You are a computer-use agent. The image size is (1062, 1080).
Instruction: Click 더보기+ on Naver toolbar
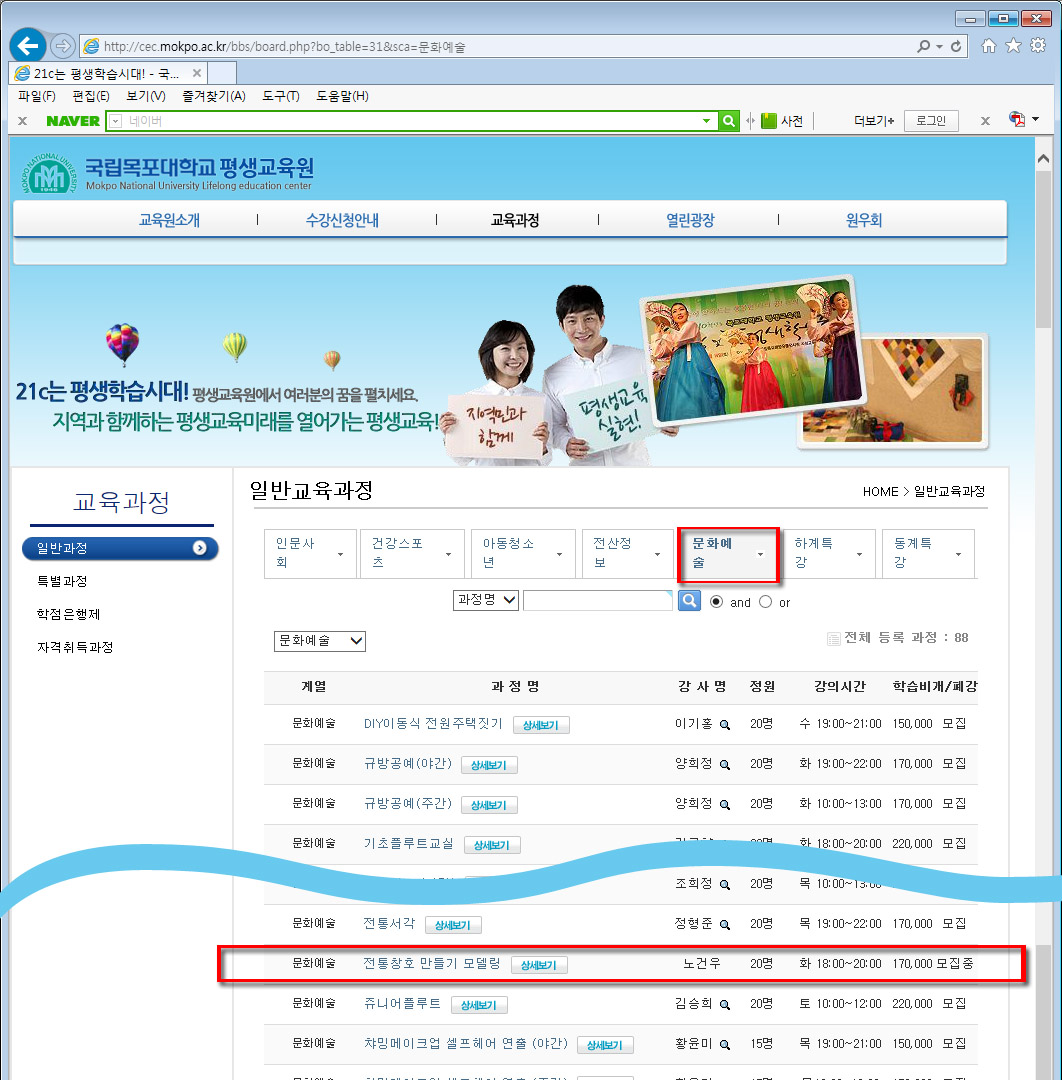pos(874,121)
